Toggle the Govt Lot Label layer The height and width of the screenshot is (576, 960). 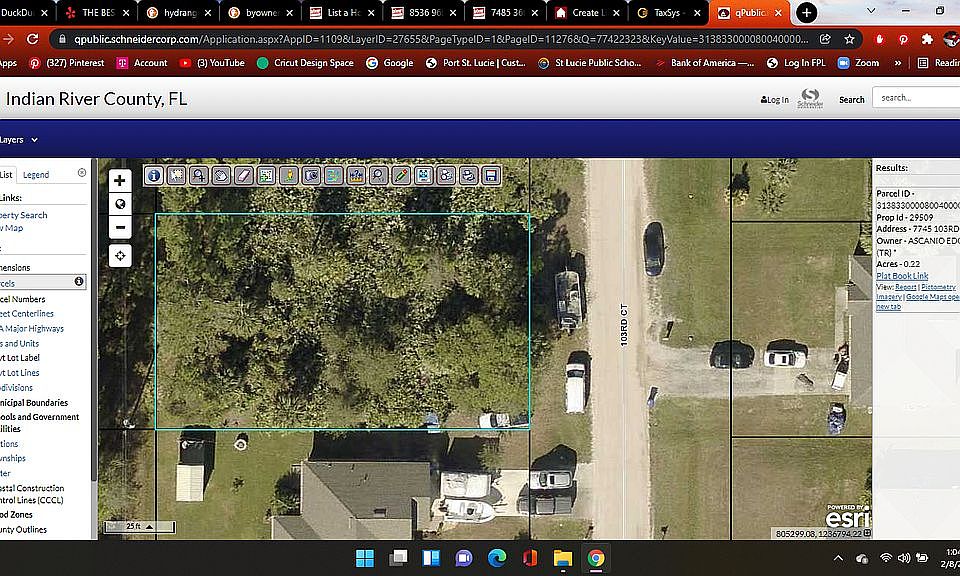pos(20,357)
